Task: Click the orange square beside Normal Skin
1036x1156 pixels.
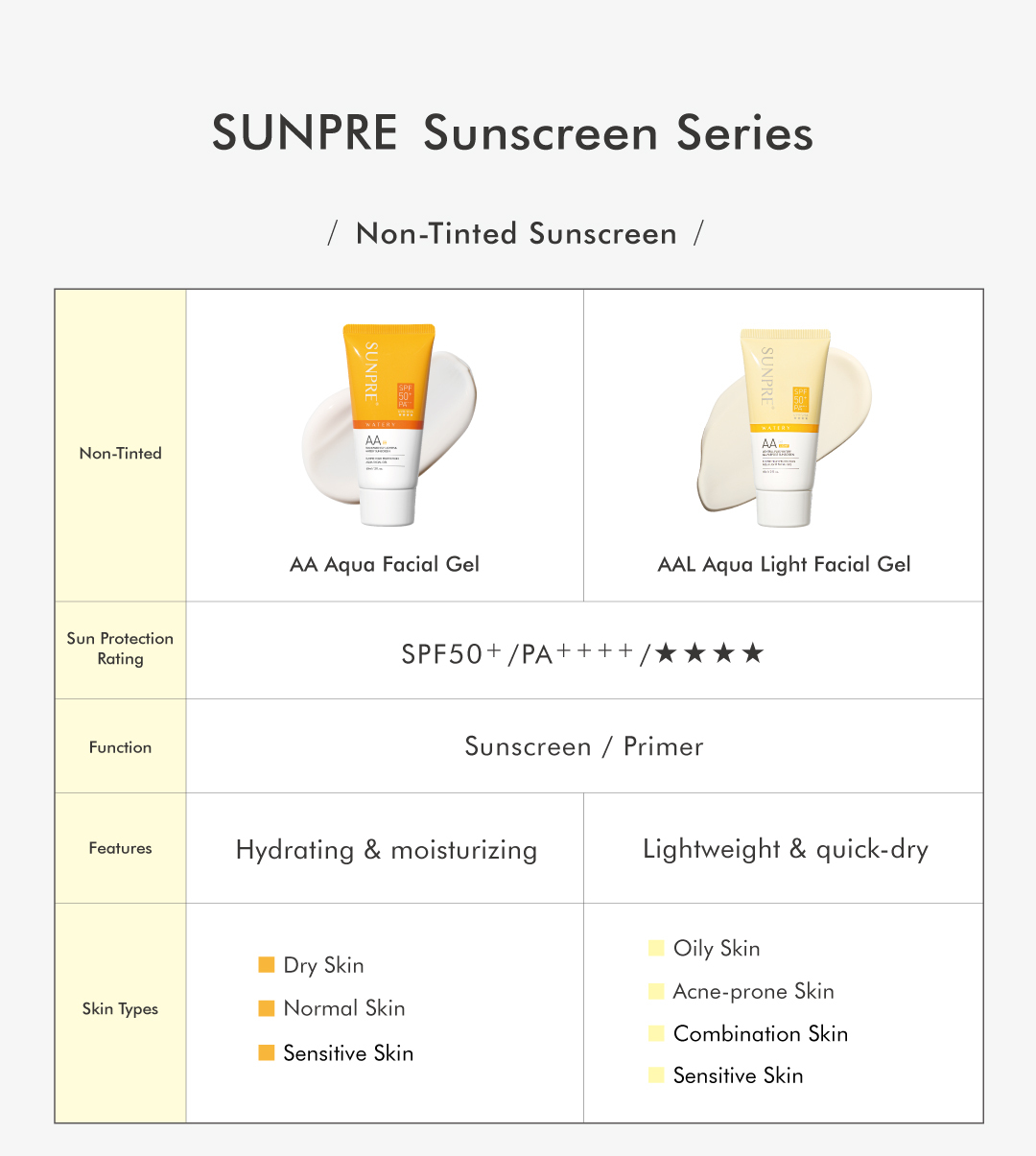Action: [267, 1007]
